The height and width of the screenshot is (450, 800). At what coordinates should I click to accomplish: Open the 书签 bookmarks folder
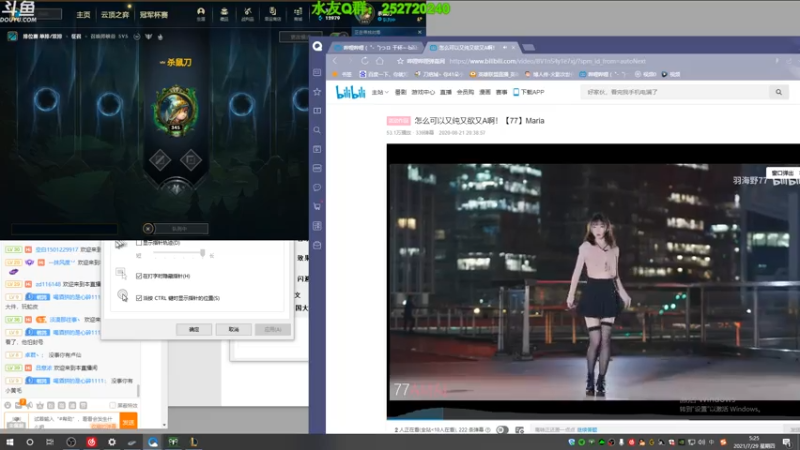342,74
